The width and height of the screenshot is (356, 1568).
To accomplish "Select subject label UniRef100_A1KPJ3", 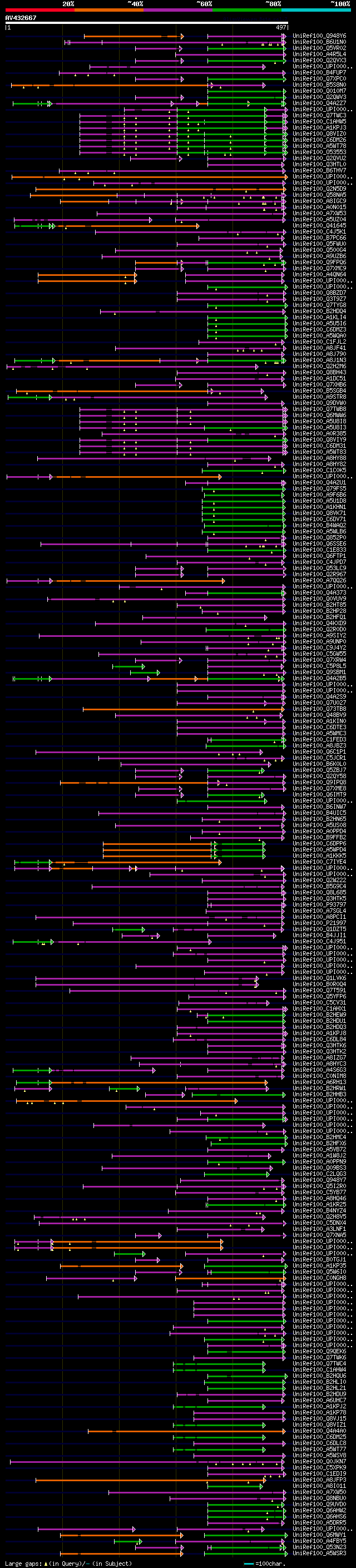I will click(x=319, y=127).
